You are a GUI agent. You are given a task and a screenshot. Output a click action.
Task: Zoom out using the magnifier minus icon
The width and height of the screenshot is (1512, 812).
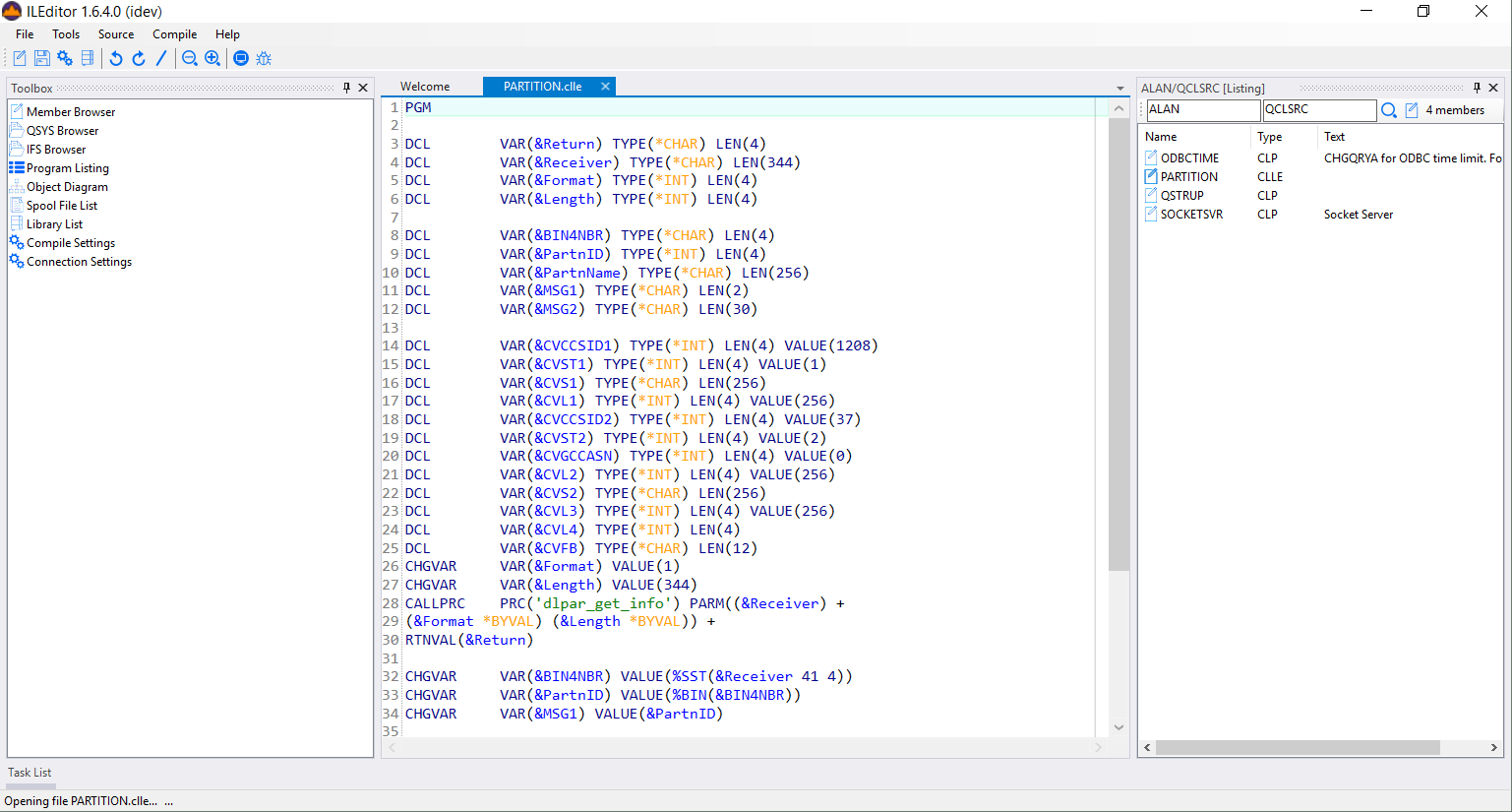190,59
